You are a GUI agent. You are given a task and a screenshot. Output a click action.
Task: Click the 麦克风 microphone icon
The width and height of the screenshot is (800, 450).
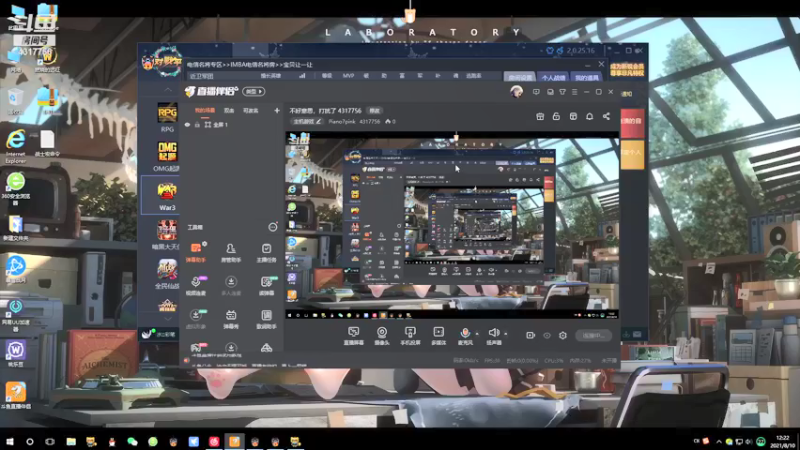click(x=465, y=335)
